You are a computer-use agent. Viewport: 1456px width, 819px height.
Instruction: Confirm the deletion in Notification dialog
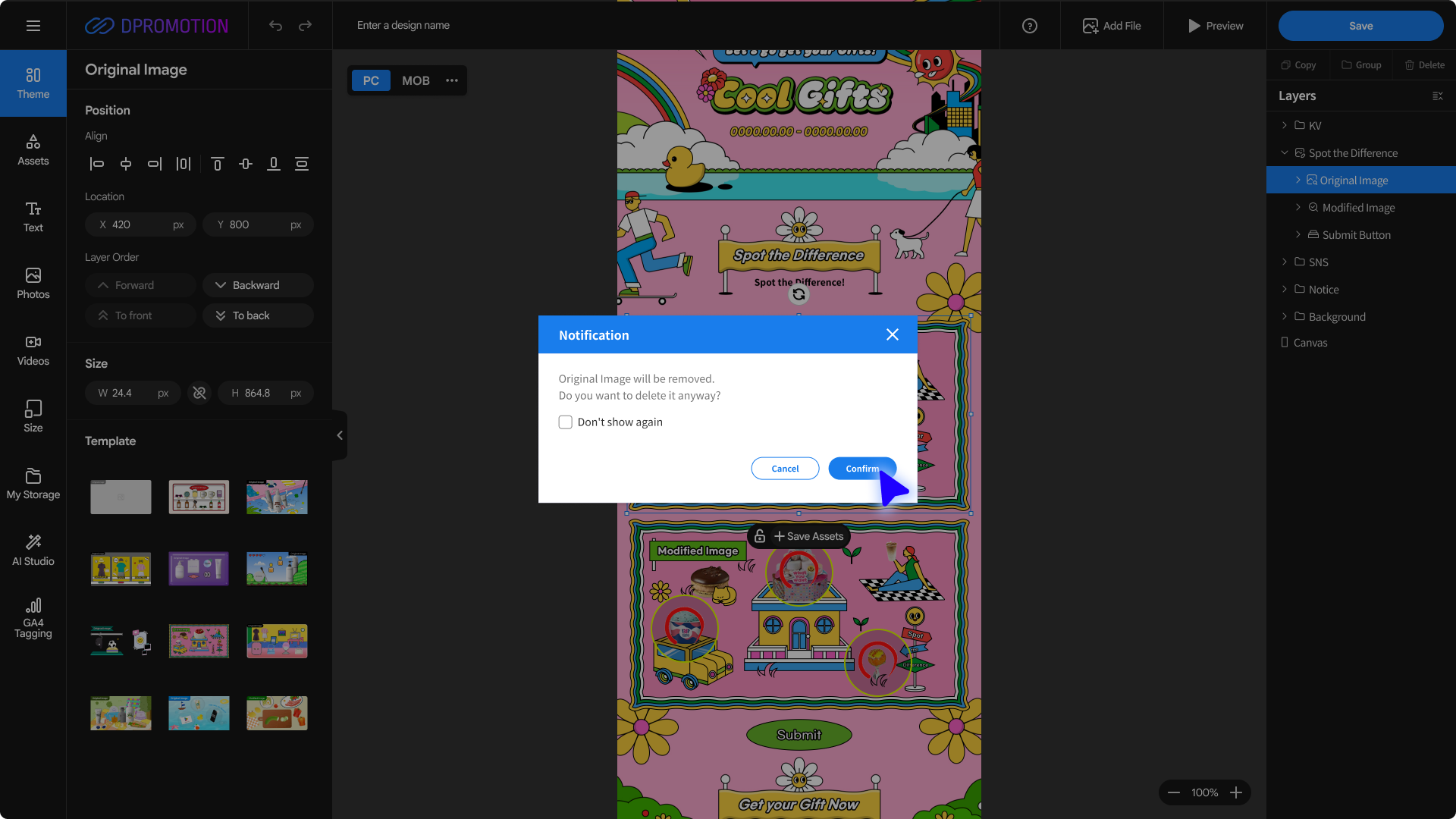(x=862, y=469)
